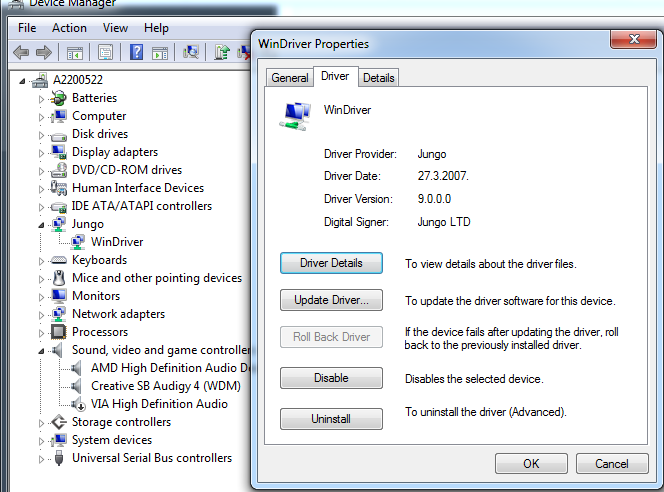Collapse Sound, video and game controllers node
The width and height of the screenshot is (664, 492).
click(41, 351)
